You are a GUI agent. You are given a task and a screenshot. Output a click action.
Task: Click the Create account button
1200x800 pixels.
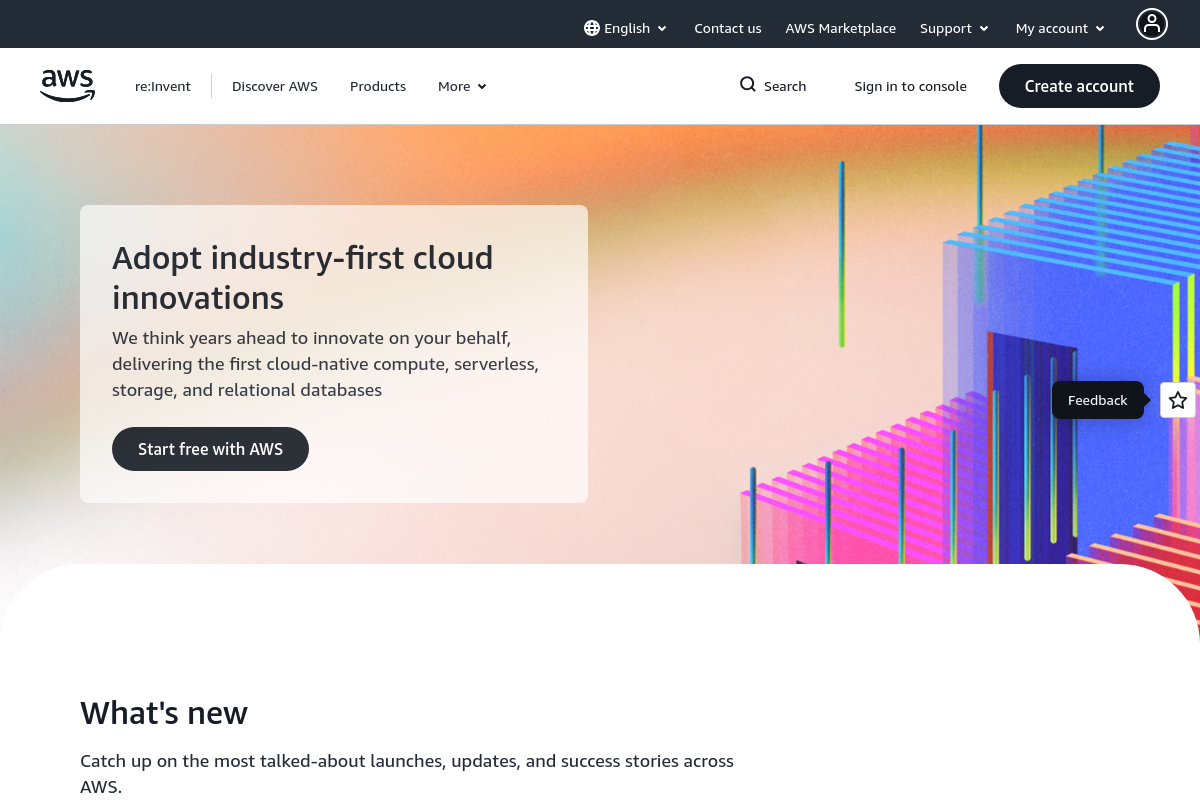tap(1079, 86)
